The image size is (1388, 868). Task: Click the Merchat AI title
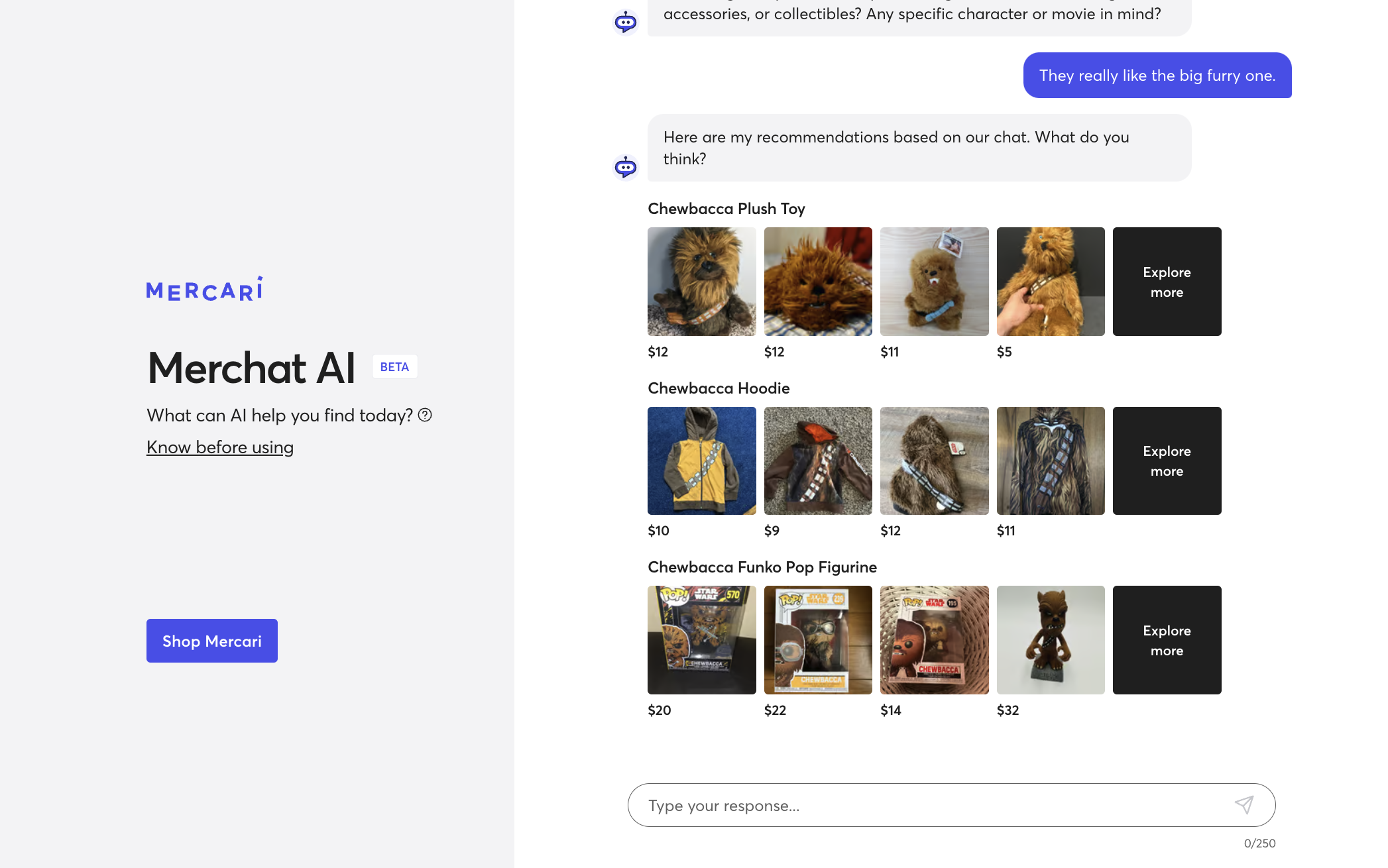click(251, 368)
